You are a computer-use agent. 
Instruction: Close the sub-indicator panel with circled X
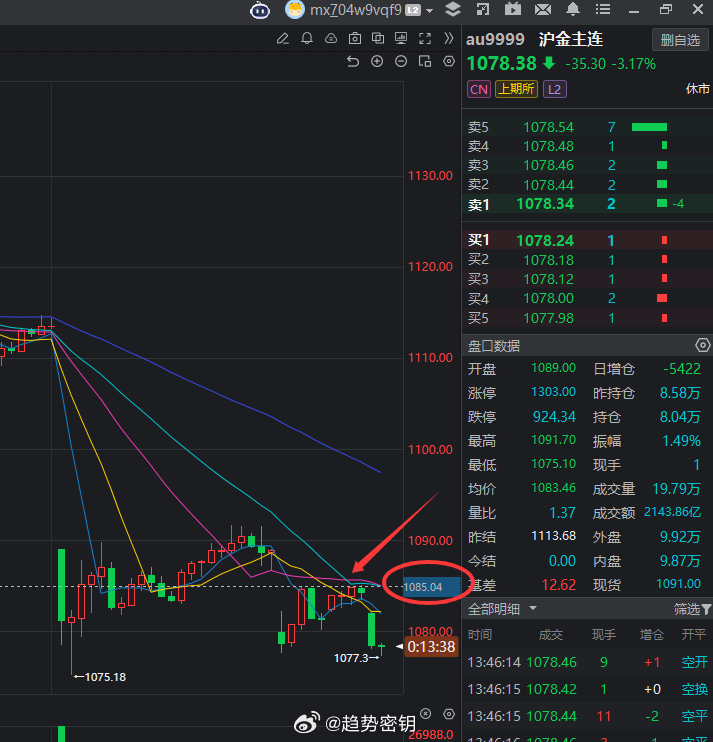pyautogui.click(x=425, y=714)
